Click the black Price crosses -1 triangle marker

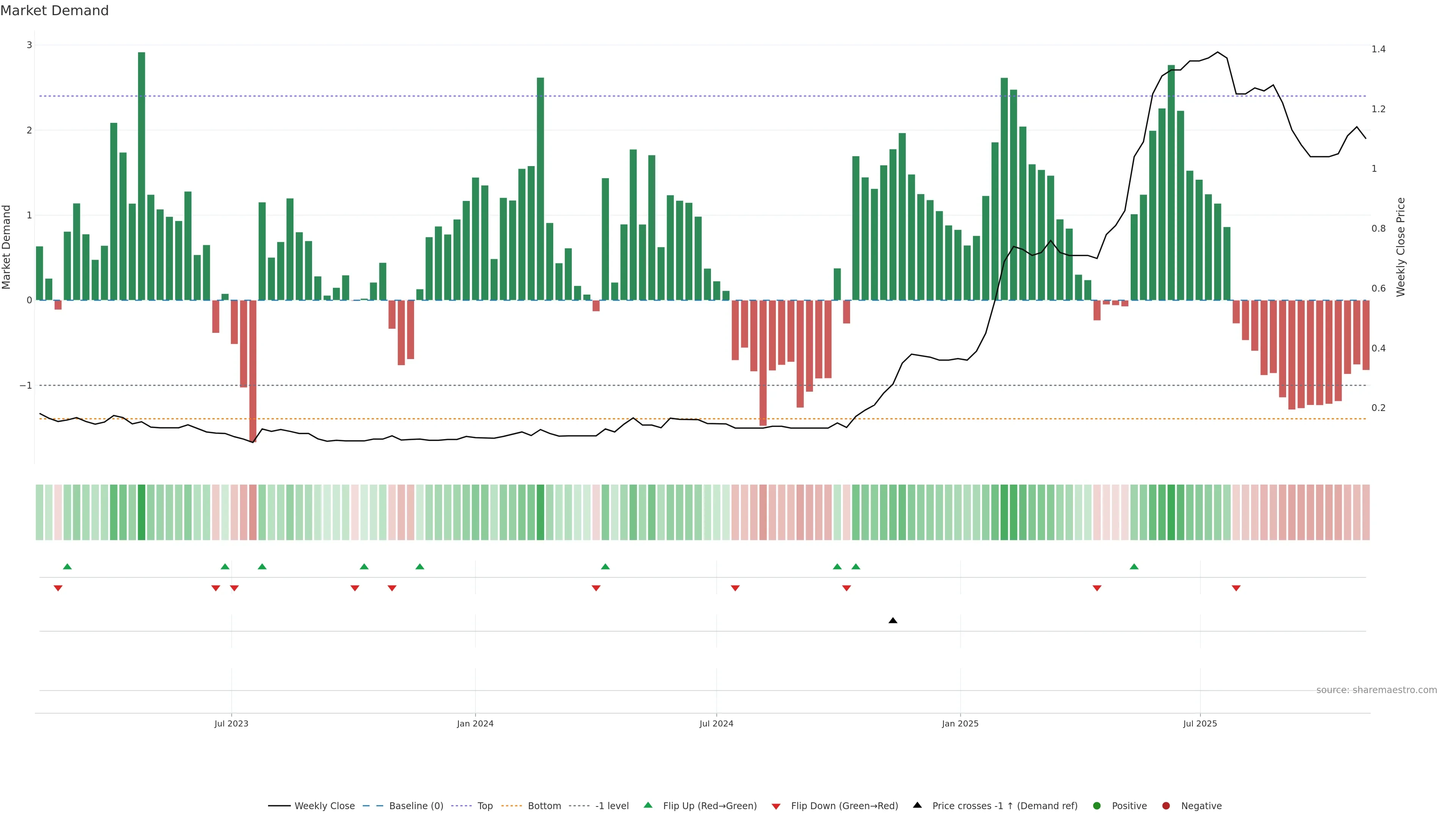point(893,621)
